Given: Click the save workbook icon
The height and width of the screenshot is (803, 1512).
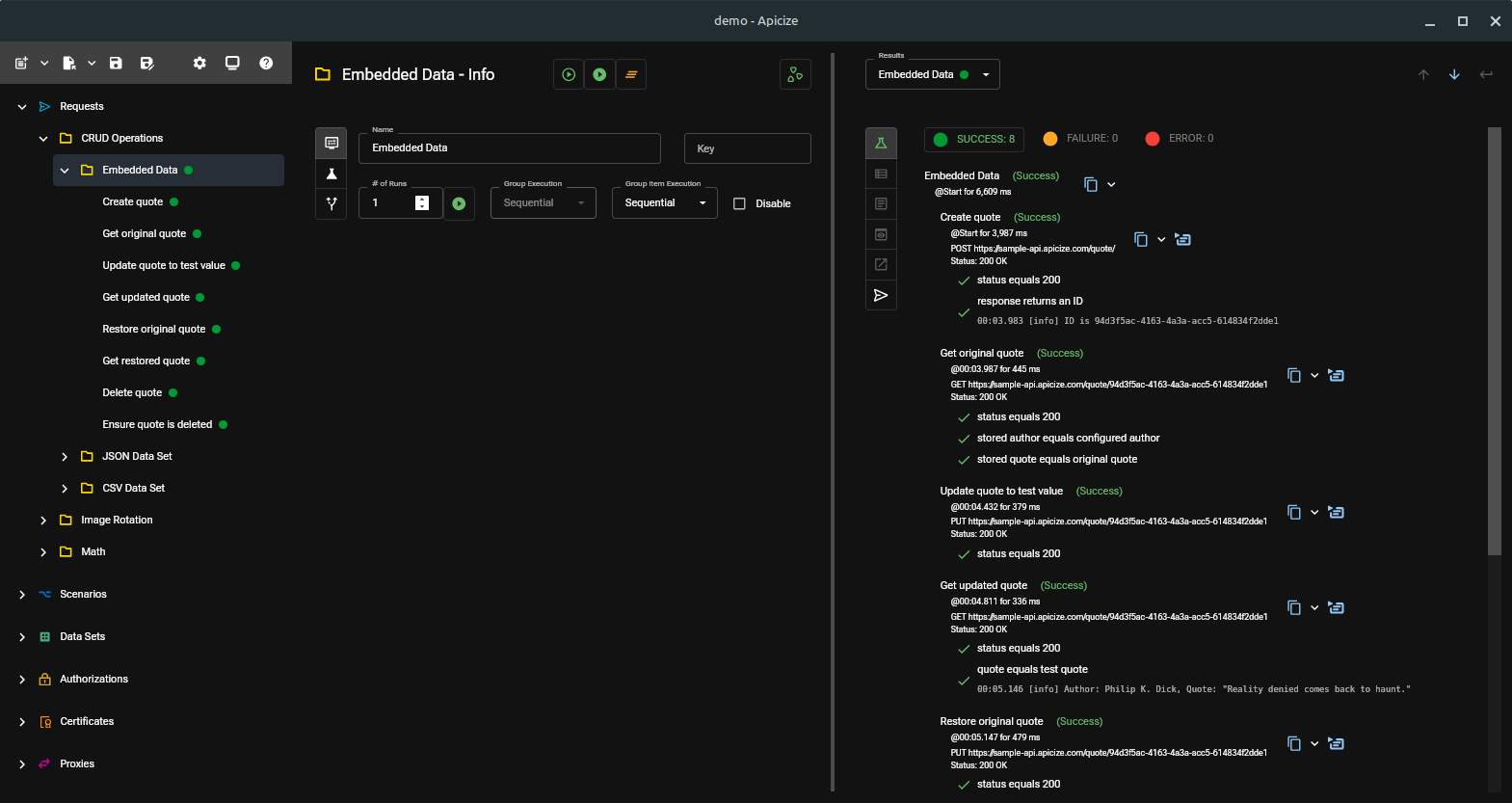Looking at the screenshot, I should tap(116, 64).
